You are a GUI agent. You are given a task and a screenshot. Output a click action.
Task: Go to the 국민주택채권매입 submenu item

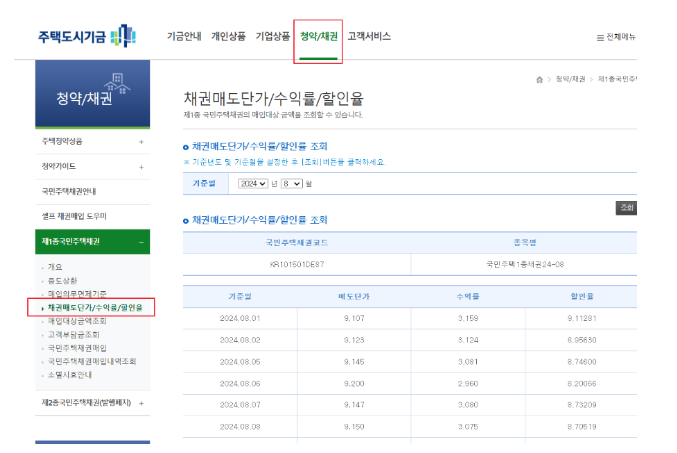point(77,348)
